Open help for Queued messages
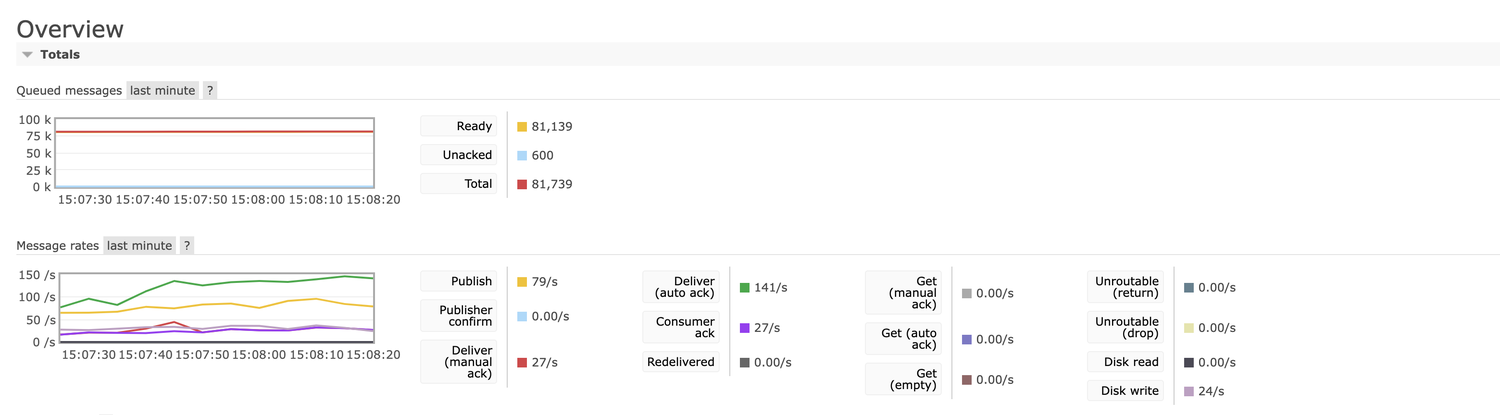Image resolution: width=1500 pixels, height=415 pixels. point(210,90)
